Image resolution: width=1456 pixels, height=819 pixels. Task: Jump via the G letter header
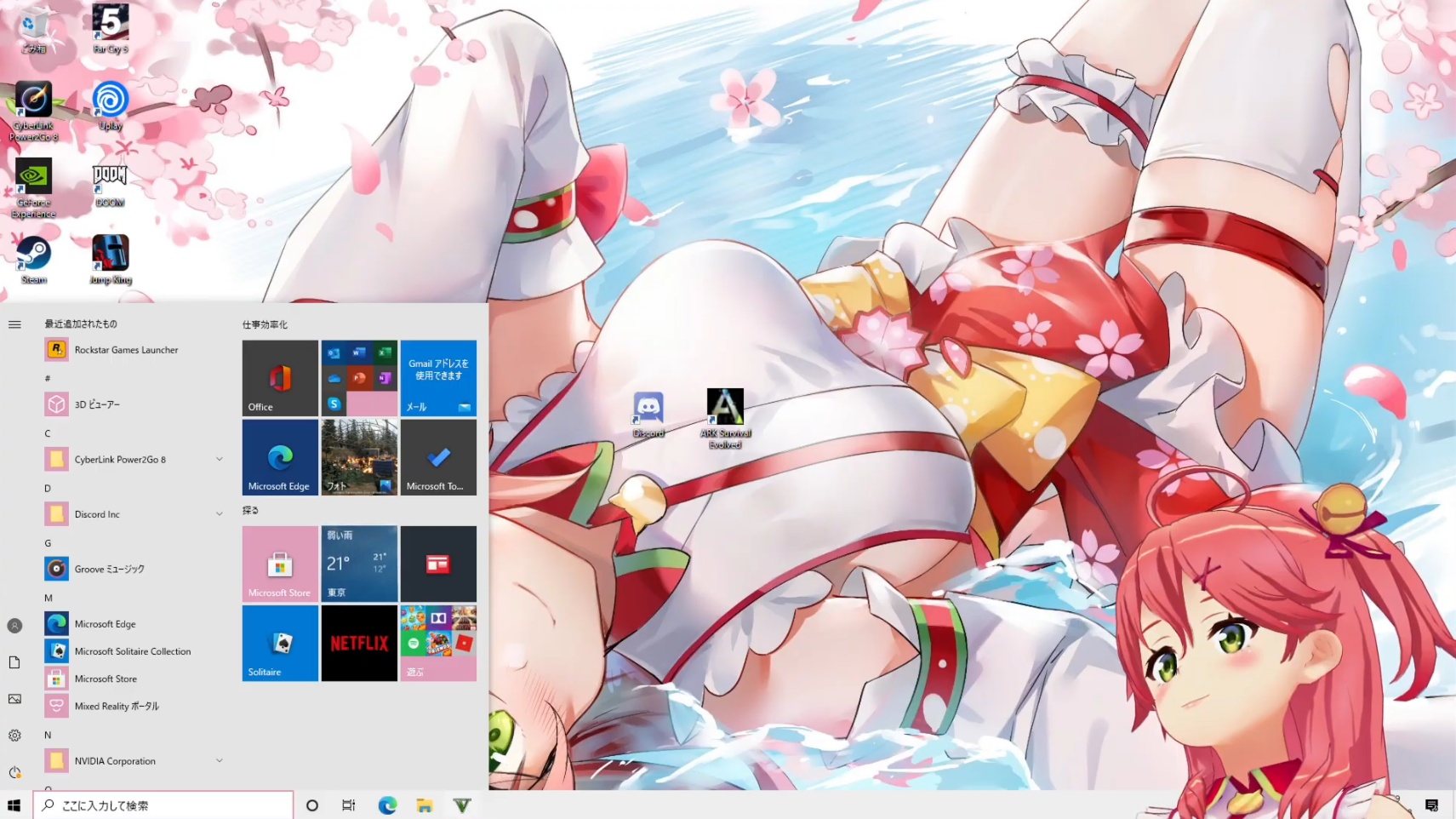coord(48,543)
